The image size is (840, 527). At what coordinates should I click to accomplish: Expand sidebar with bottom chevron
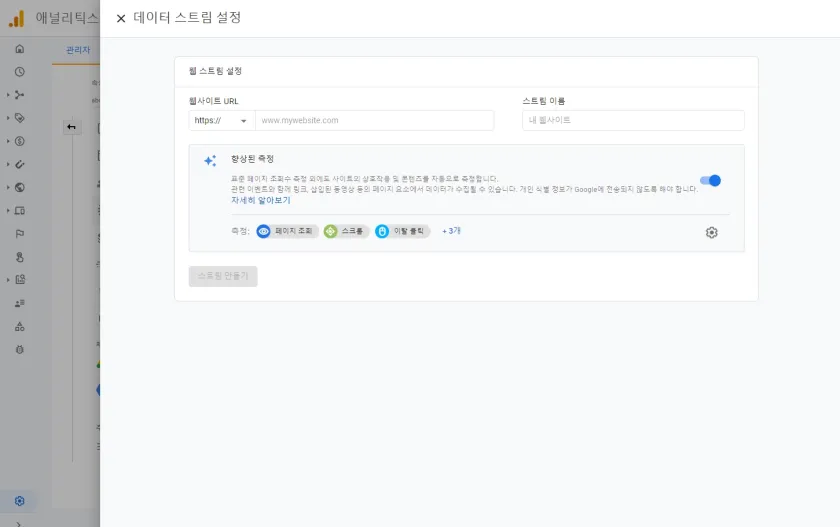point(19,524)
